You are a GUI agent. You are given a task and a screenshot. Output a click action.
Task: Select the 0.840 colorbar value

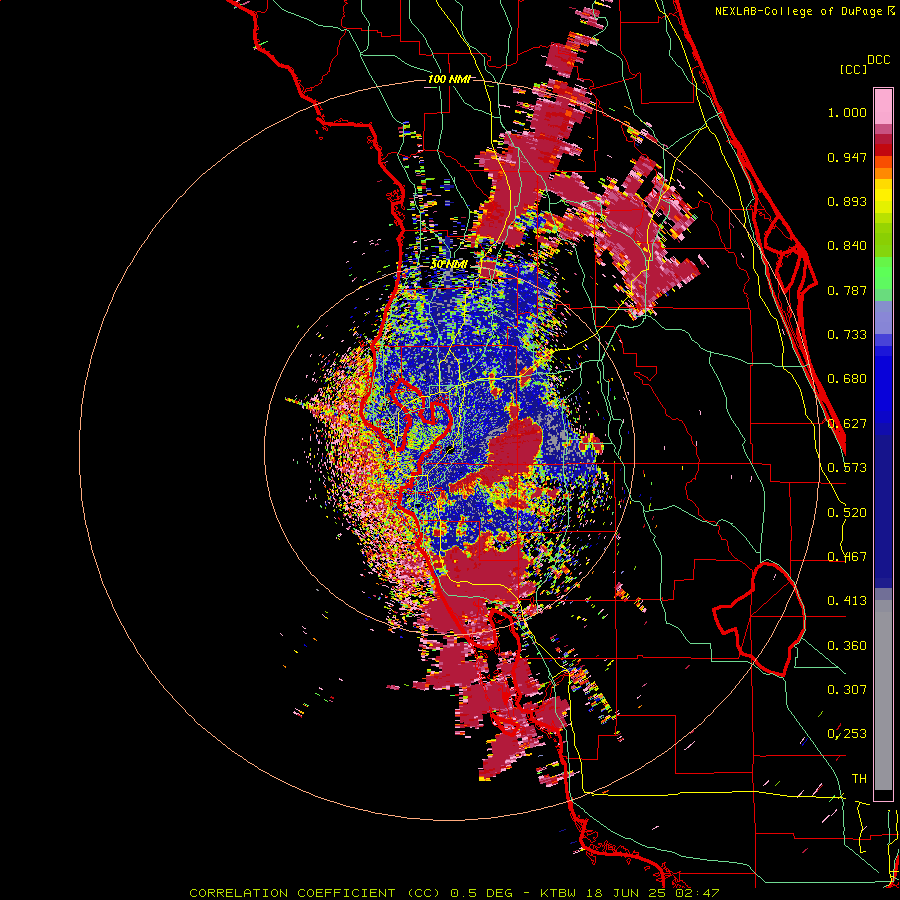pyautogui.click(x=847, y=246)
